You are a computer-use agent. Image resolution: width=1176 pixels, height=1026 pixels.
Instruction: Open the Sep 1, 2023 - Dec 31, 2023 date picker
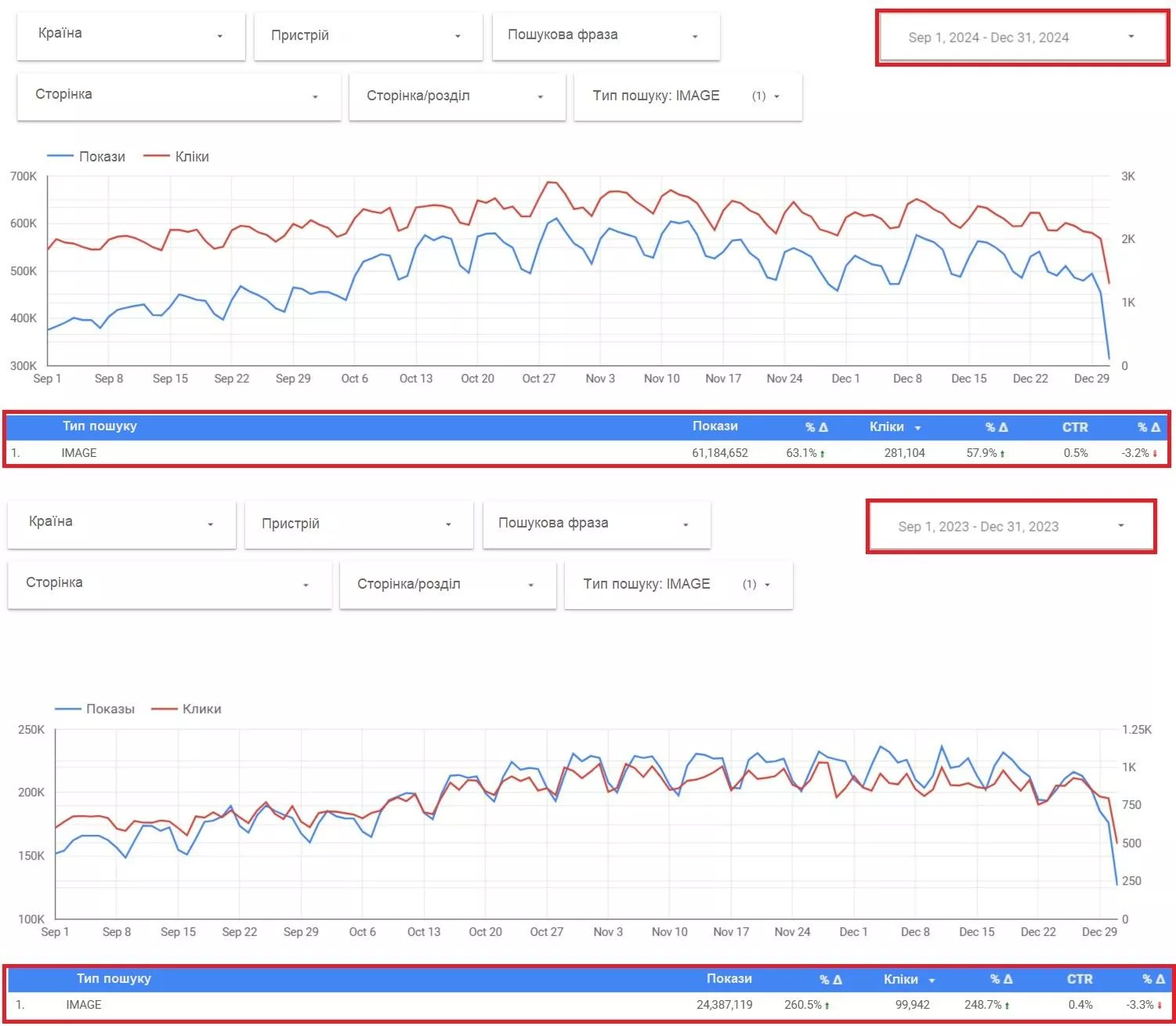click(1011, 526)
